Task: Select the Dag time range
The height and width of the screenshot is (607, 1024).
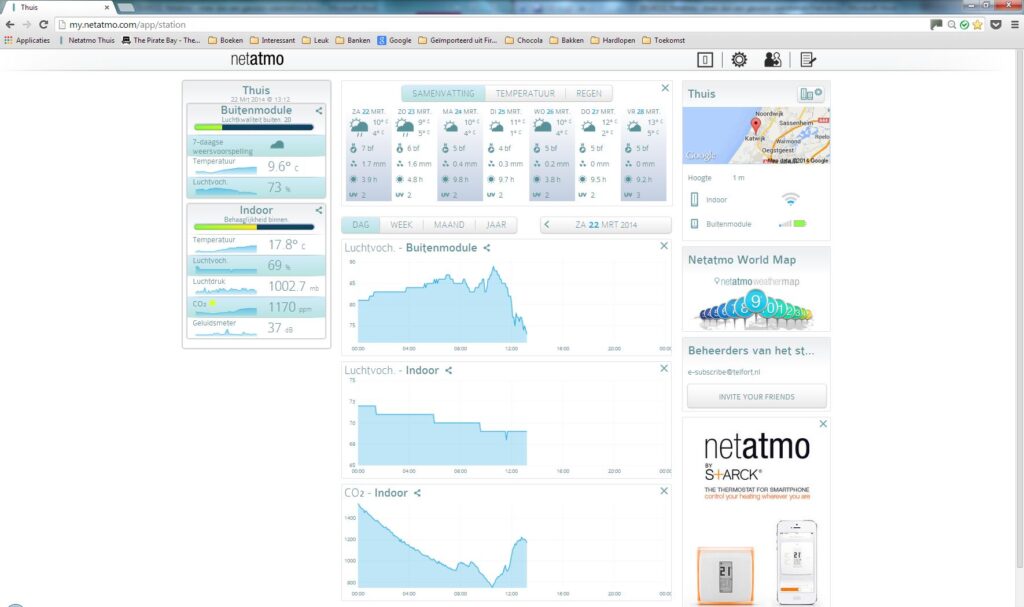Action: (360, 225)
